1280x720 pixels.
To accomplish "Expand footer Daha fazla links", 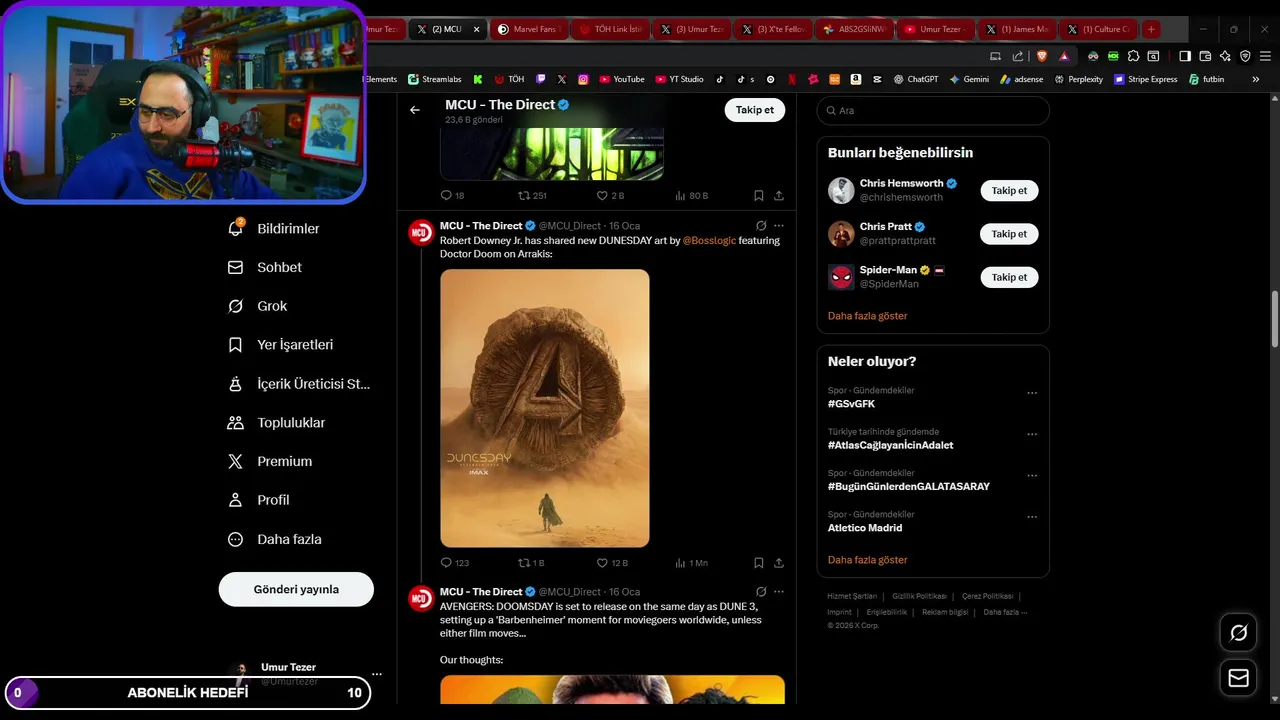I will click(x=1005, y=612).
